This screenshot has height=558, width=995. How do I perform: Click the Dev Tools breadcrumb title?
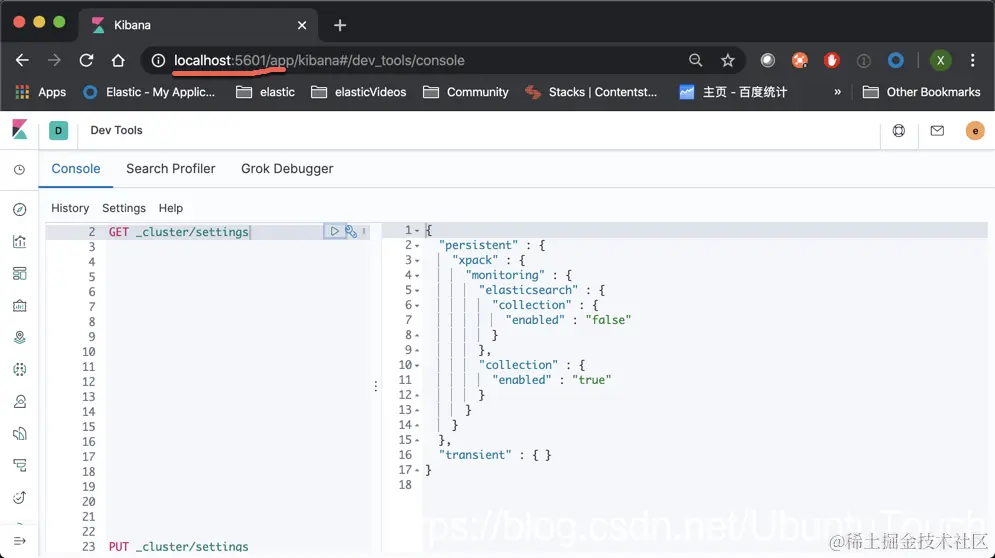116,130
